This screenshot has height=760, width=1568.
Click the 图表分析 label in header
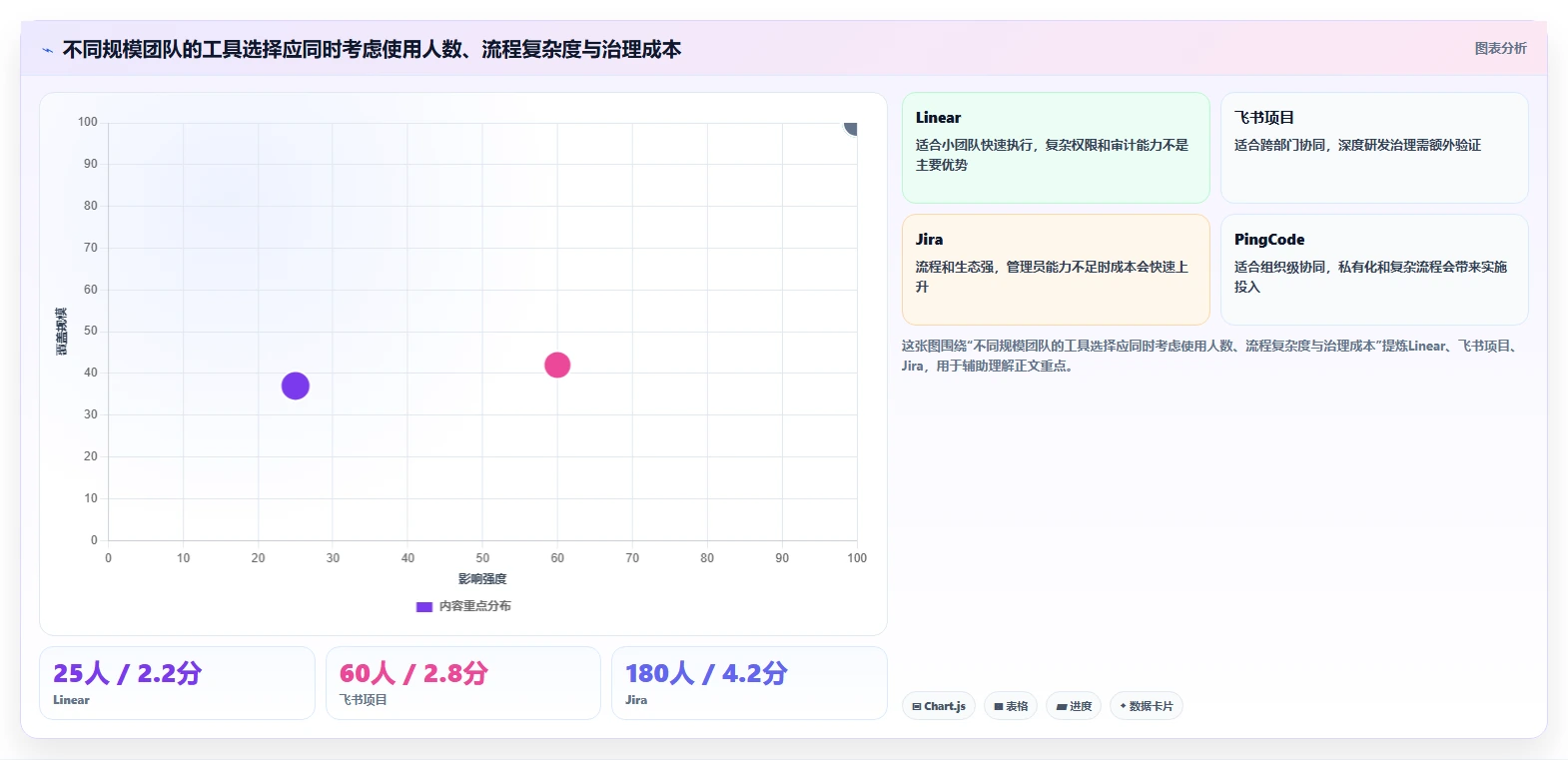pyautogui.click(x=1500, y=48)
